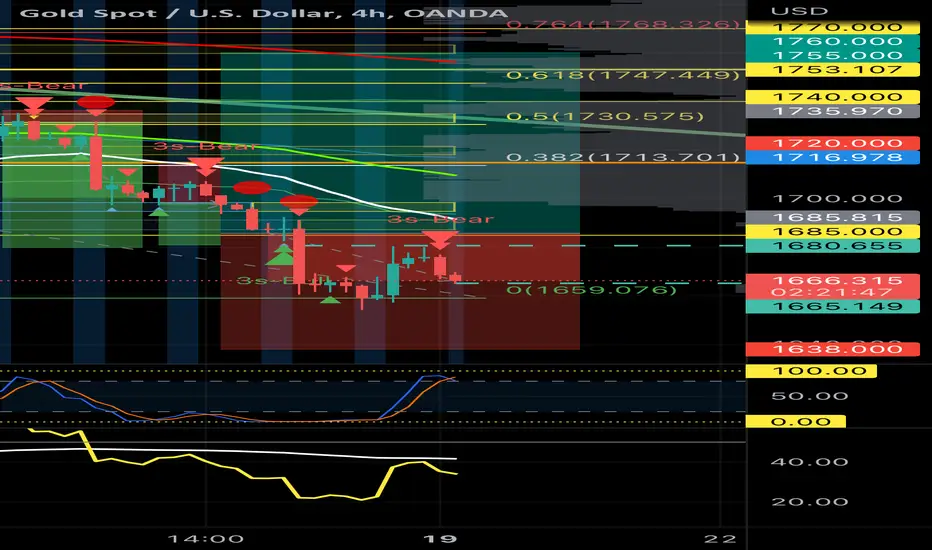Image resolution: width=932 pixels, height=550 pixels.
Task: Click the 1740.000 yellow price label
Action: coord(833,97)
